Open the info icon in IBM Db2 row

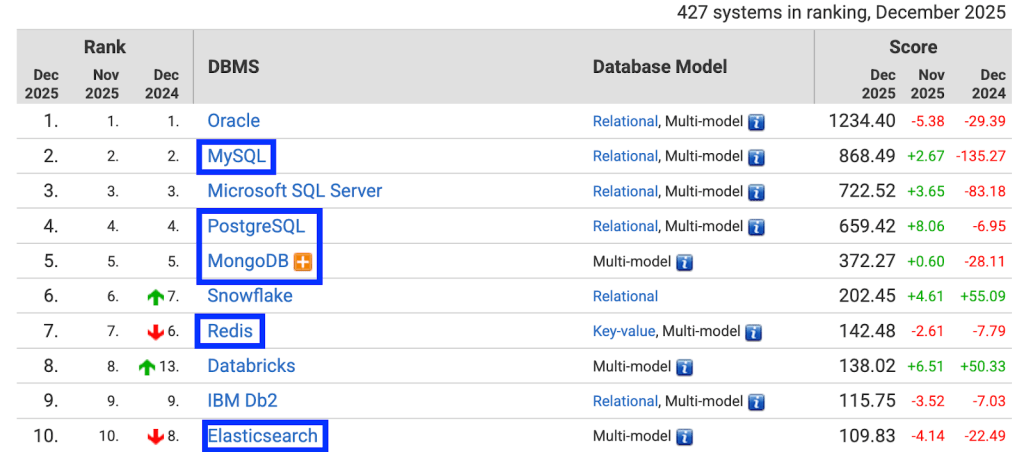[757, 402]
